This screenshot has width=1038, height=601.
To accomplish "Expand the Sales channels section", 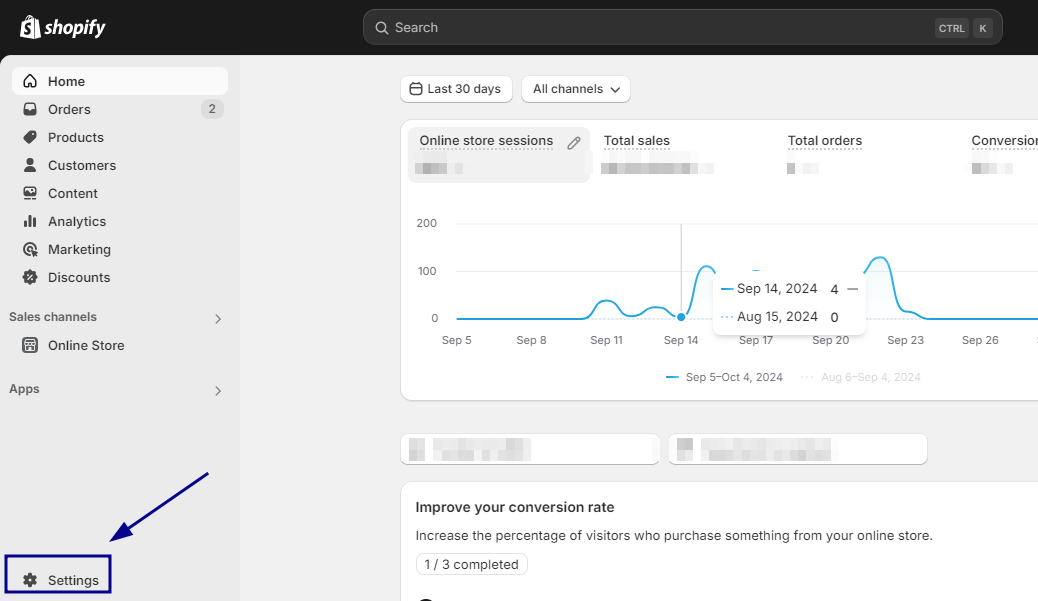I will click(x=217, y=317).
